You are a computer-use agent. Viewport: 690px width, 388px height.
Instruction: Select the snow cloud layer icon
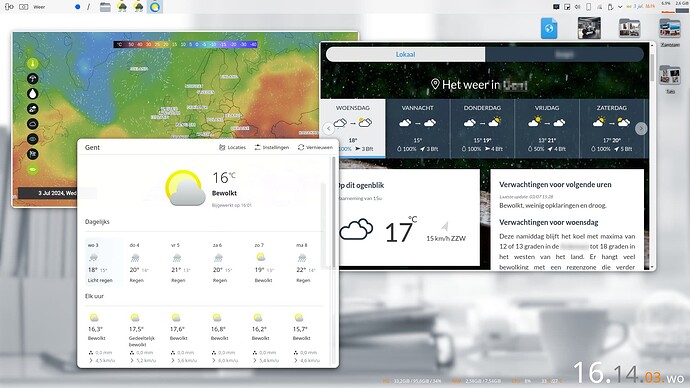tap(33, 109)
